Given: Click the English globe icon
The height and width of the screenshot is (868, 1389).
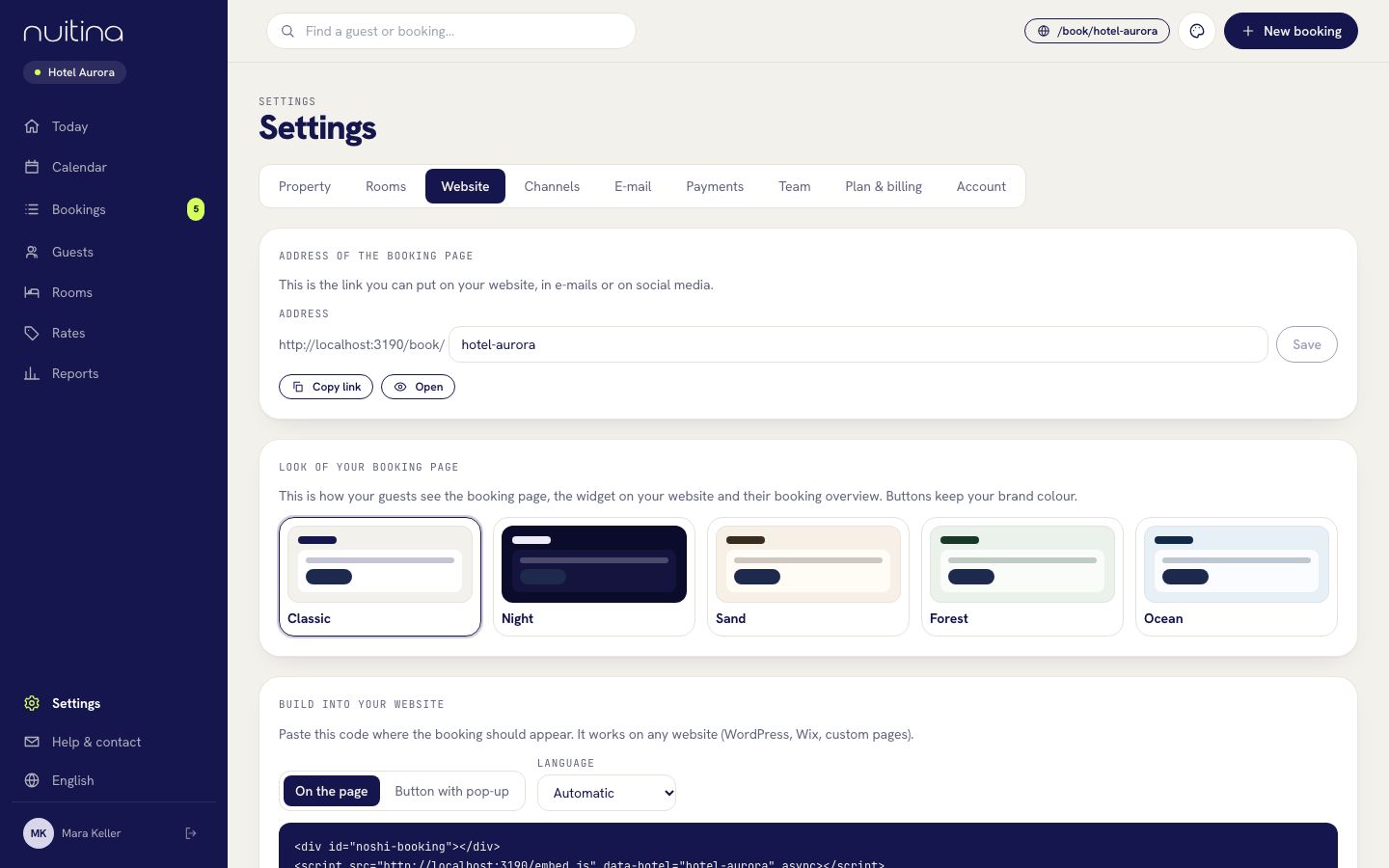Looking at the screenshot, I should click(x=32, y=780).
